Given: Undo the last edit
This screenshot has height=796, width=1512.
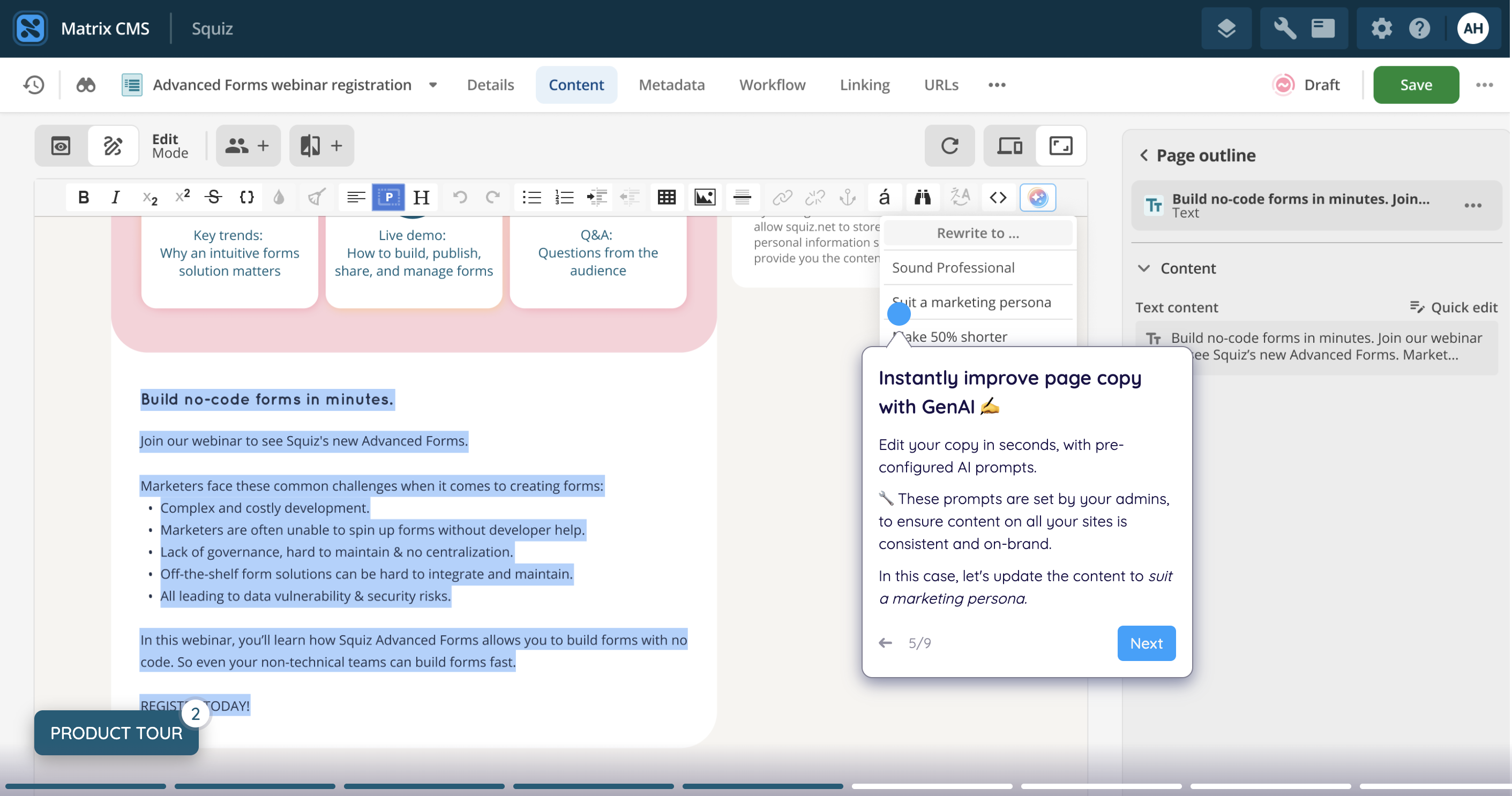Looking at the screenshot, I should pyautogui.click(x=460, y=197).
